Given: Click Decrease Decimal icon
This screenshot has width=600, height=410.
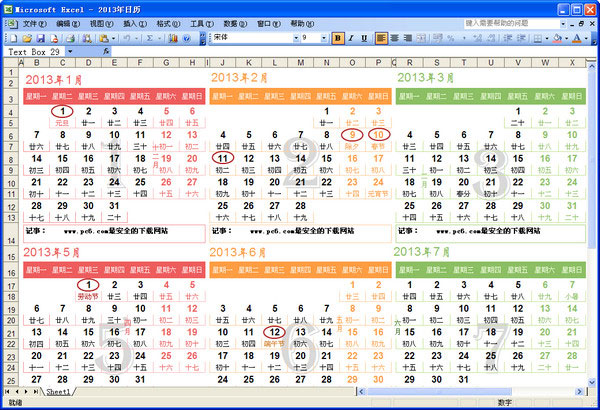Looking at the screenshot, I should tap(491, 38).
